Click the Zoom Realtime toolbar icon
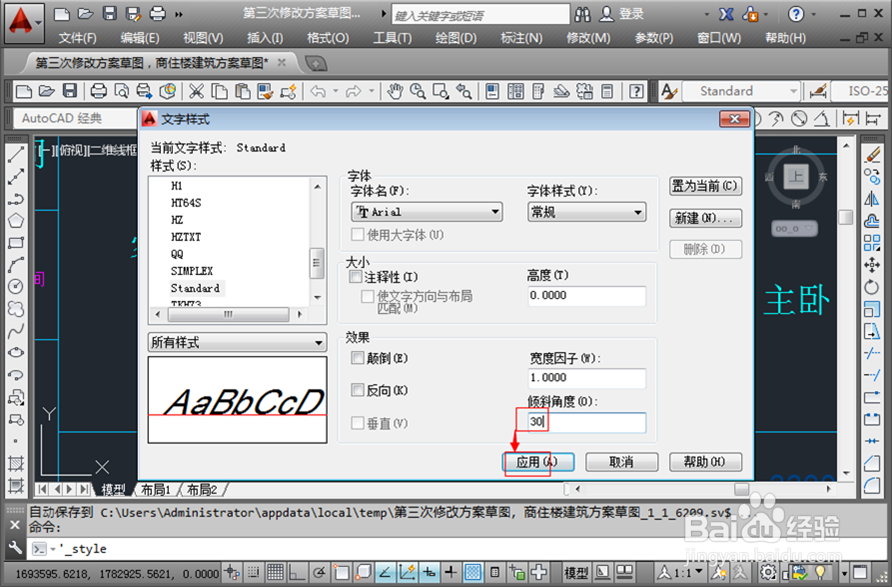This screenshot has height=587, width=892. (418, 91)
